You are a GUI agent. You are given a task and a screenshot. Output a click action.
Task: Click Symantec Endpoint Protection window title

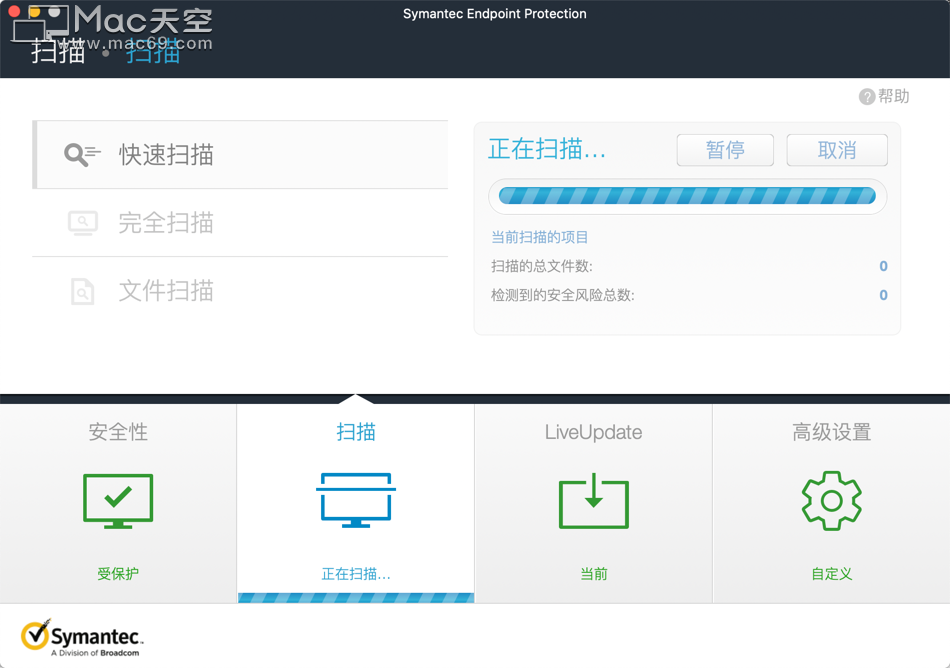tap(494, 14)
